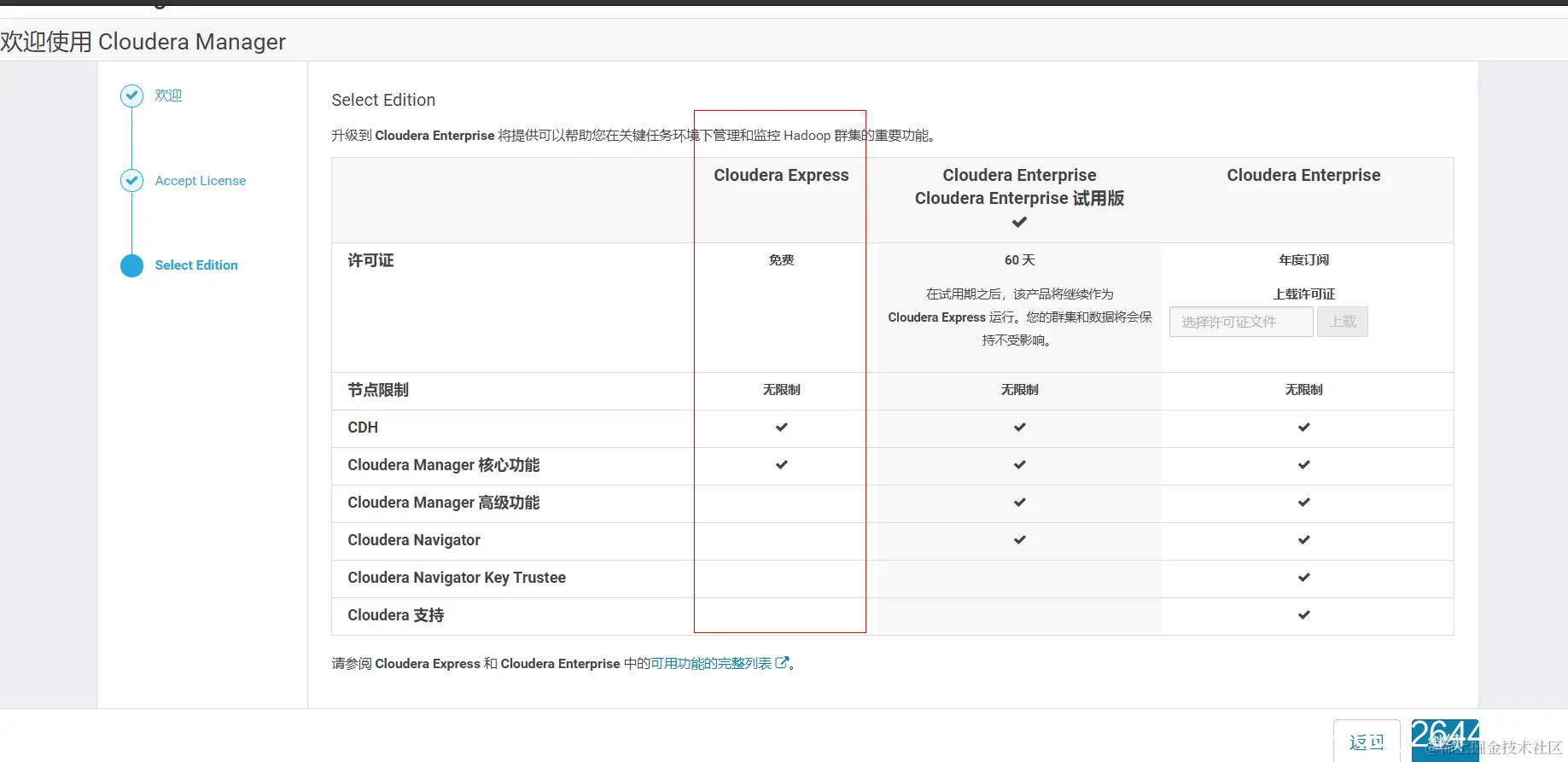1568x762 pixels.
Task: Click 无限制 under Cloudera Express
Action: (x=781, y=389)
